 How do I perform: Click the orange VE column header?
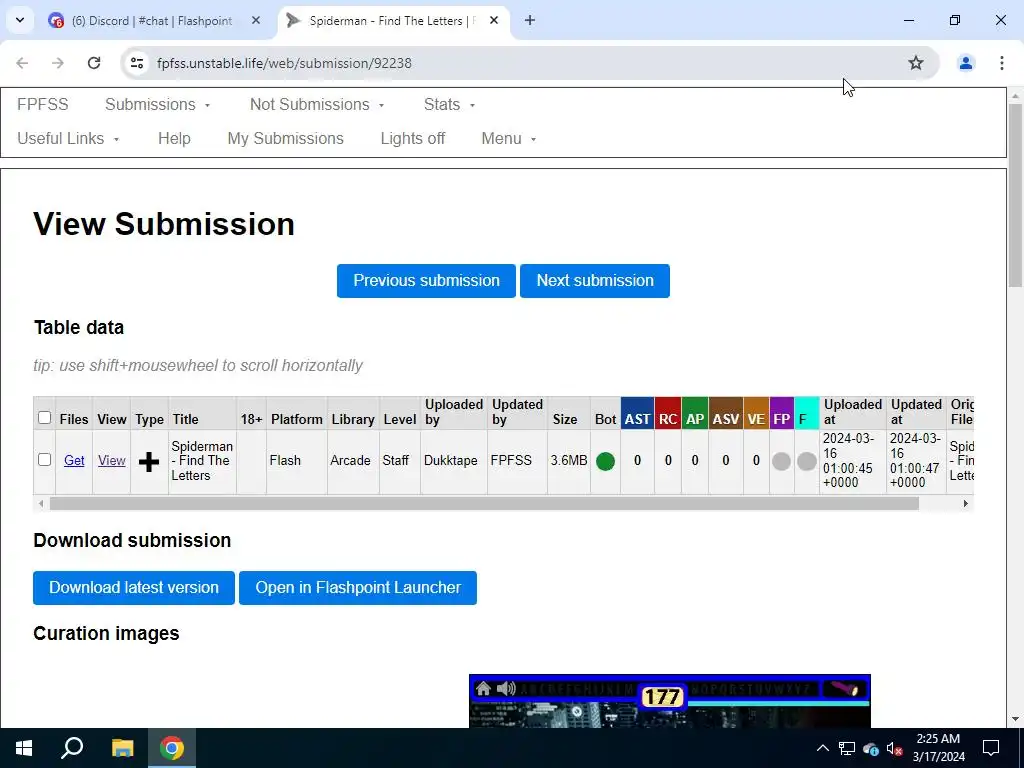pos(756,413)
